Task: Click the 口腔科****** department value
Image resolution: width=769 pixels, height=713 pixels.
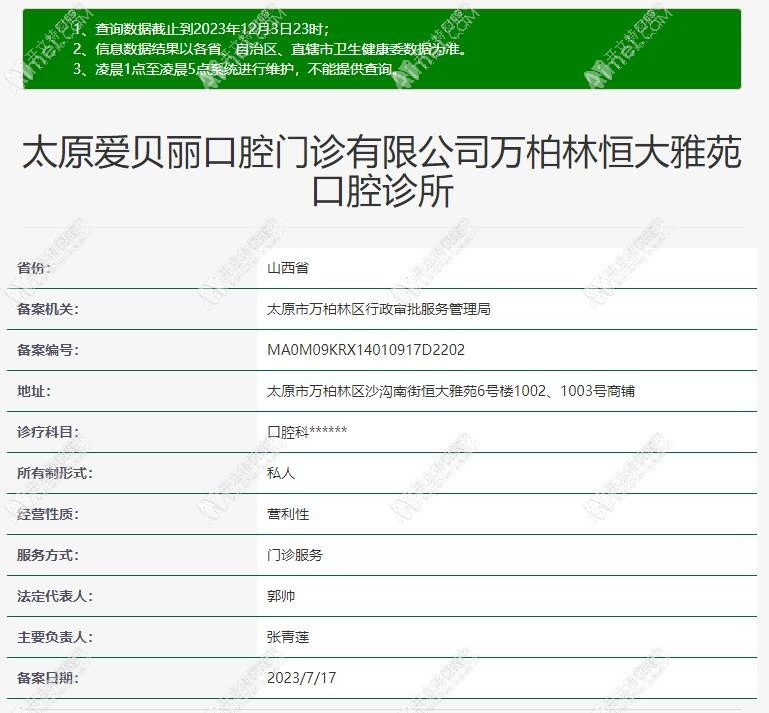Action: point(307,432)
